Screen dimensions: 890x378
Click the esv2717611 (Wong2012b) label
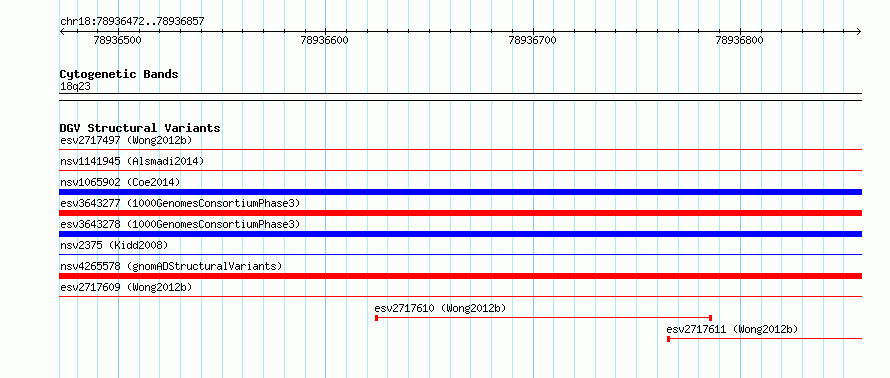click(732, 329)
